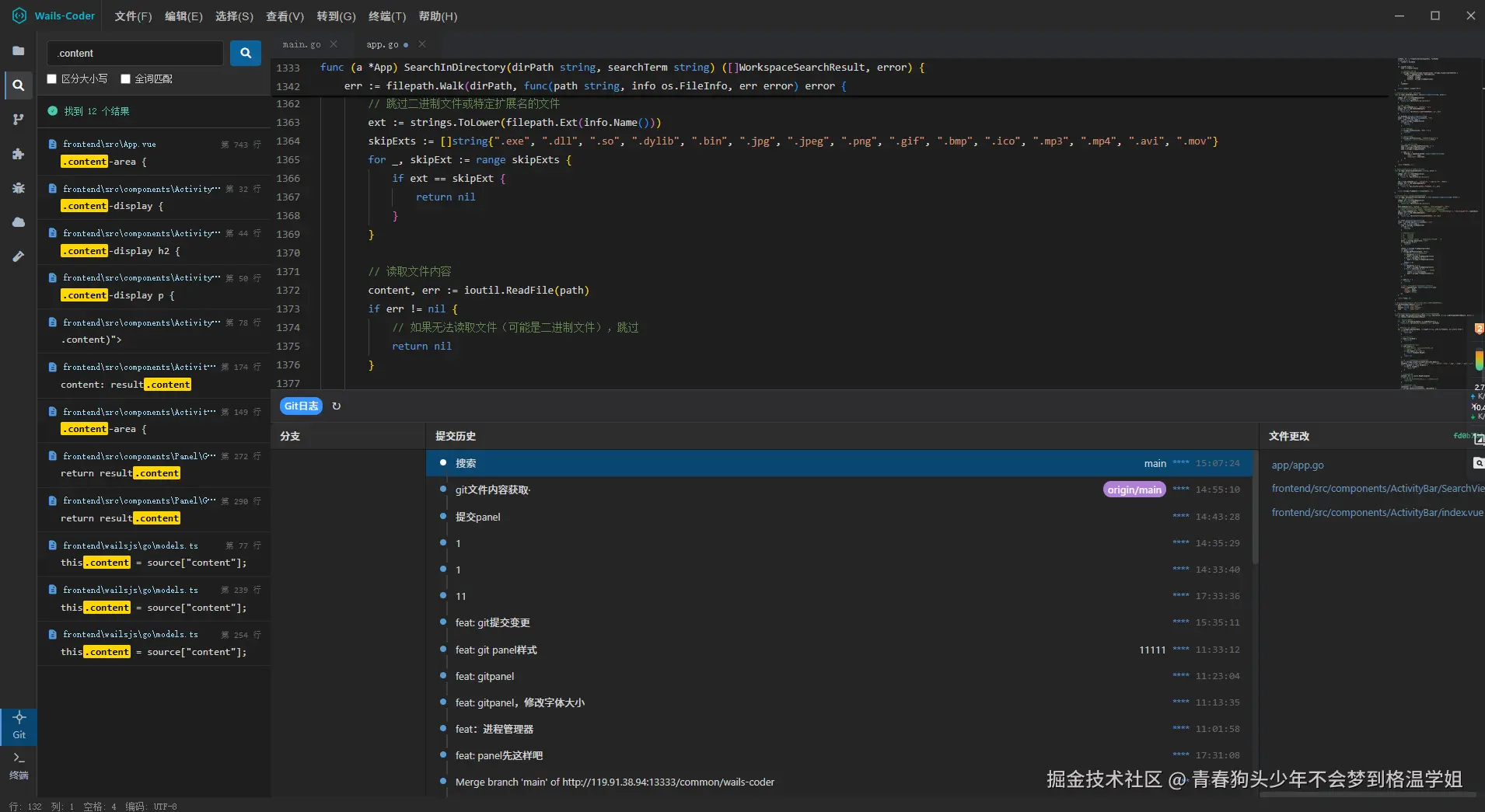Open the .content-display p search result
Viewport: 1485px width, 812px height.
point(154,287)
